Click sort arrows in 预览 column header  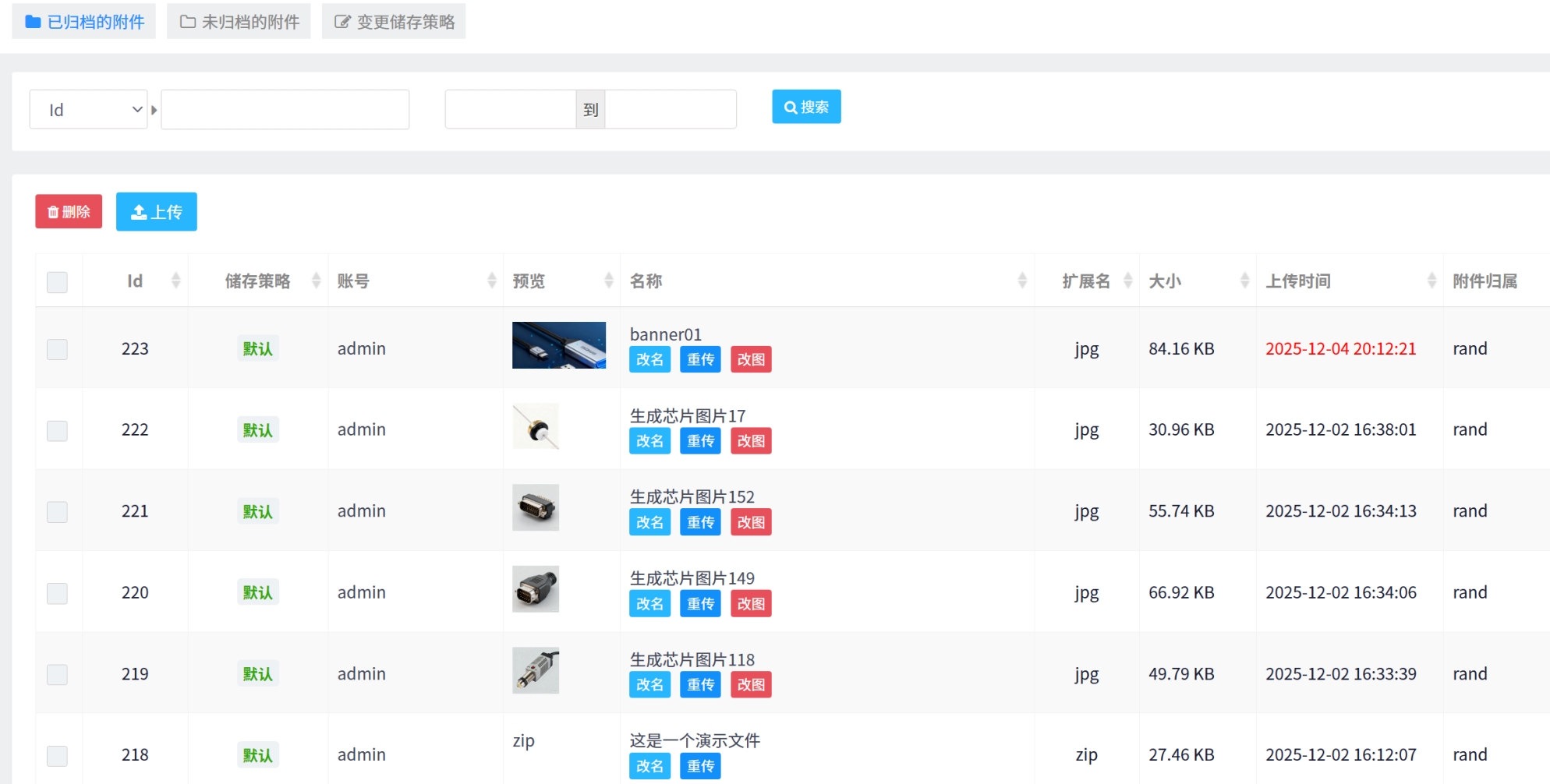[x=609, y=281]
